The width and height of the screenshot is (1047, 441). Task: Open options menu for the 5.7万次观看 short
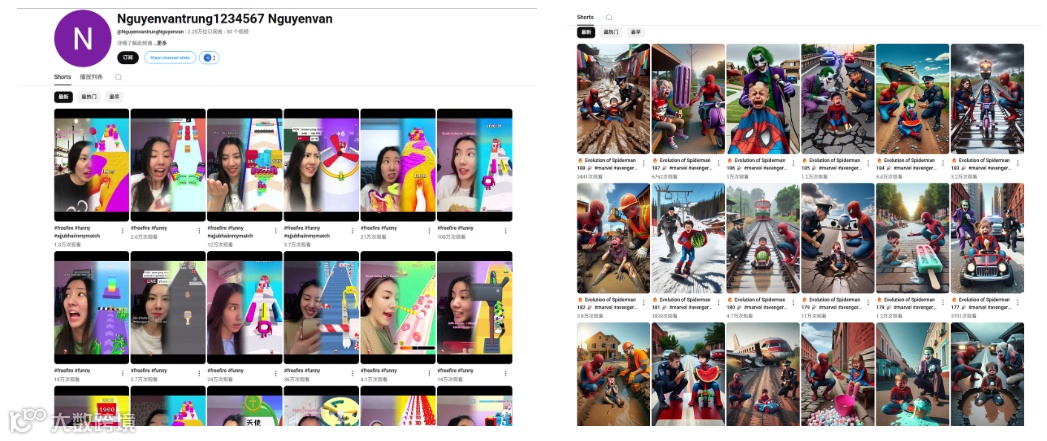[x=353, y=231]
